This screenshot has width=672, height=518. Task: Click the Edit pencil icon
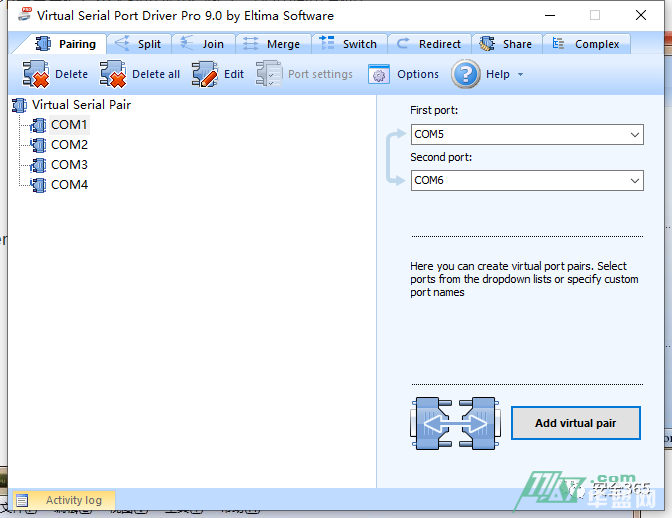(x=204, y=74)
